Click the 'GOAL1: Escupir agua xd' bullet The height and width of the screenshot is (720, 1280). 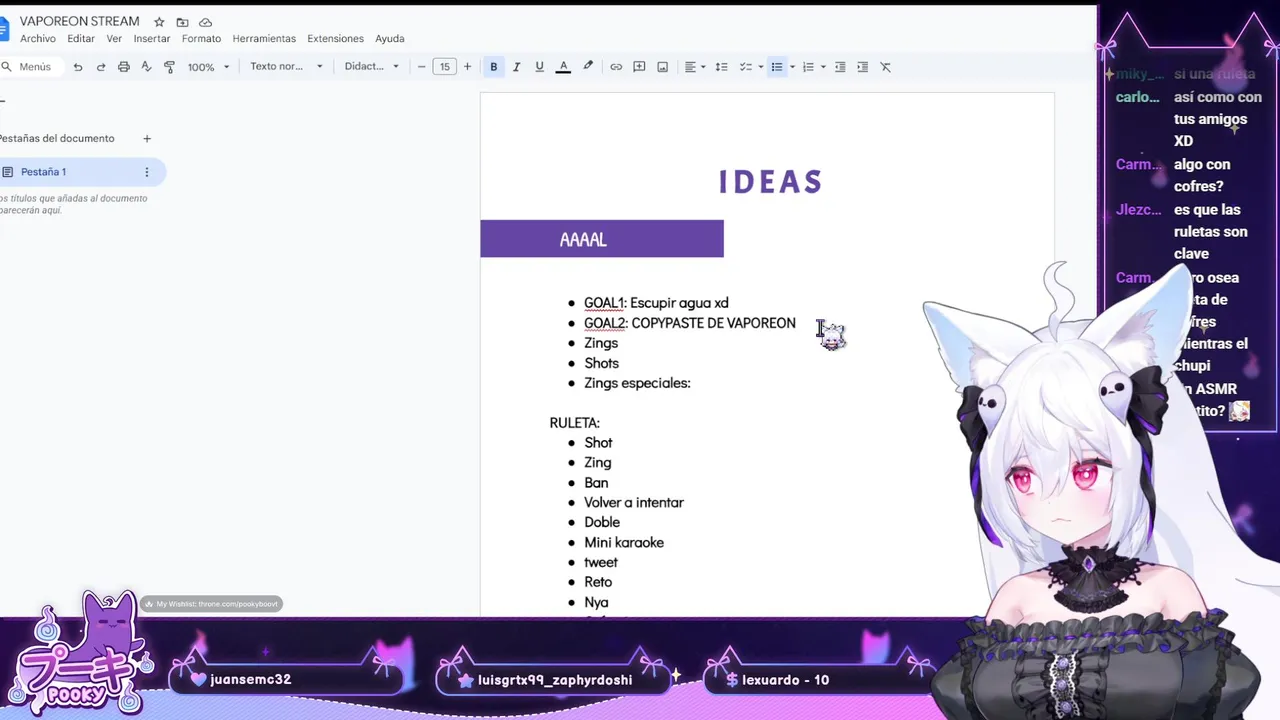click(656, 303)
